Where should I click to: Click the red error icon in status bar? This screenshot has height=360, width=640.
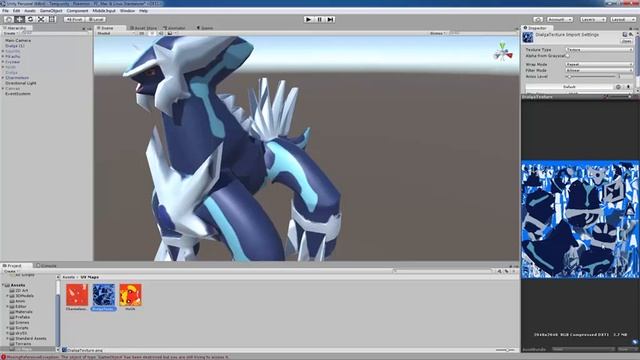[x=3, y=357]
